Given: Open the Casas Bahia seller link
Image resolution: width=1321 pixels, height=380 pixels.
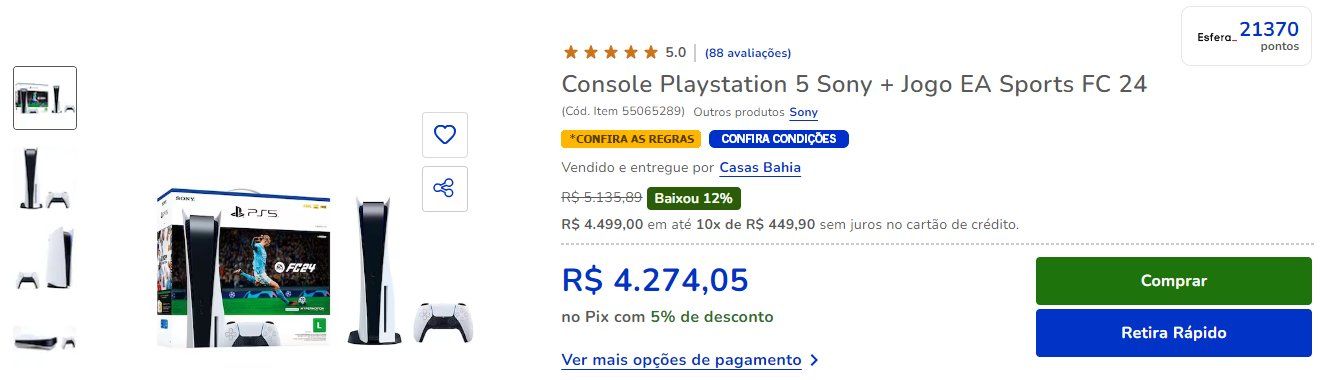Looking at the screenshot, I should pyautogui.click(x=760, y=167).
